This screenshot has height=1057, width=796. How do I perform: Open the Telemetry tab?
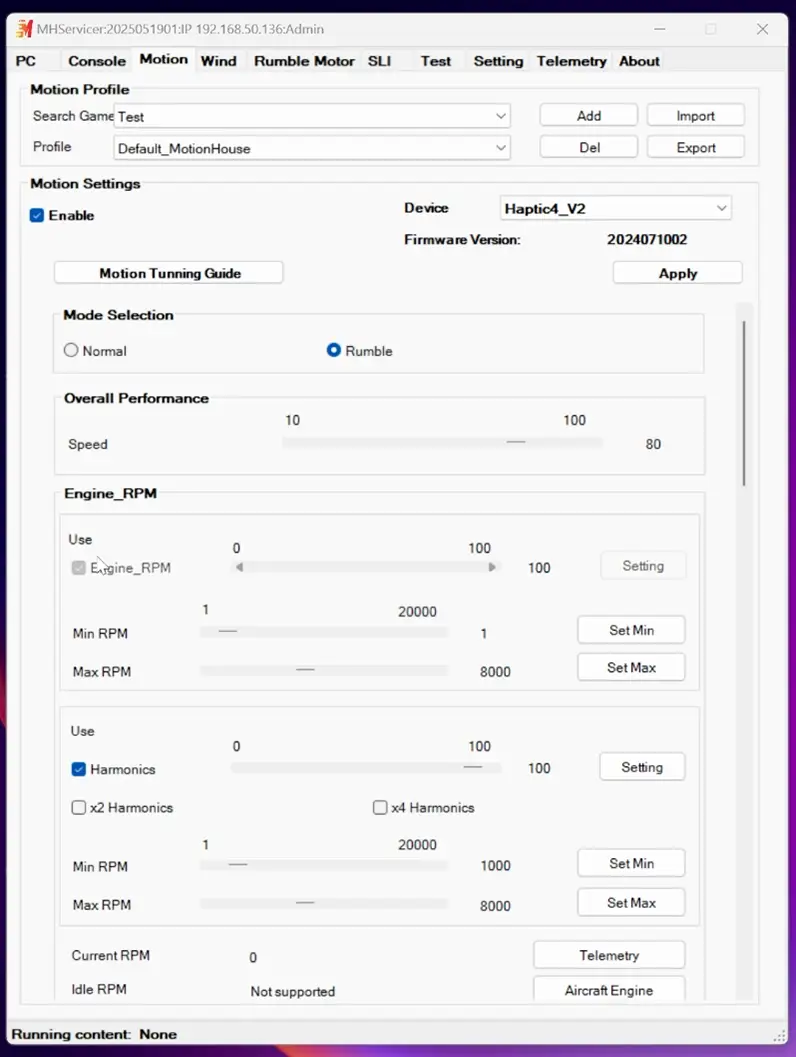(572, 61)
